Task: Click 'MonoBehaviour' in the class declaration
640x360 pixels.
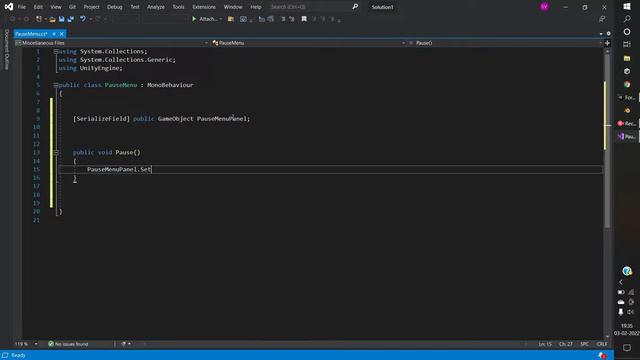Action: pos(170,85)
